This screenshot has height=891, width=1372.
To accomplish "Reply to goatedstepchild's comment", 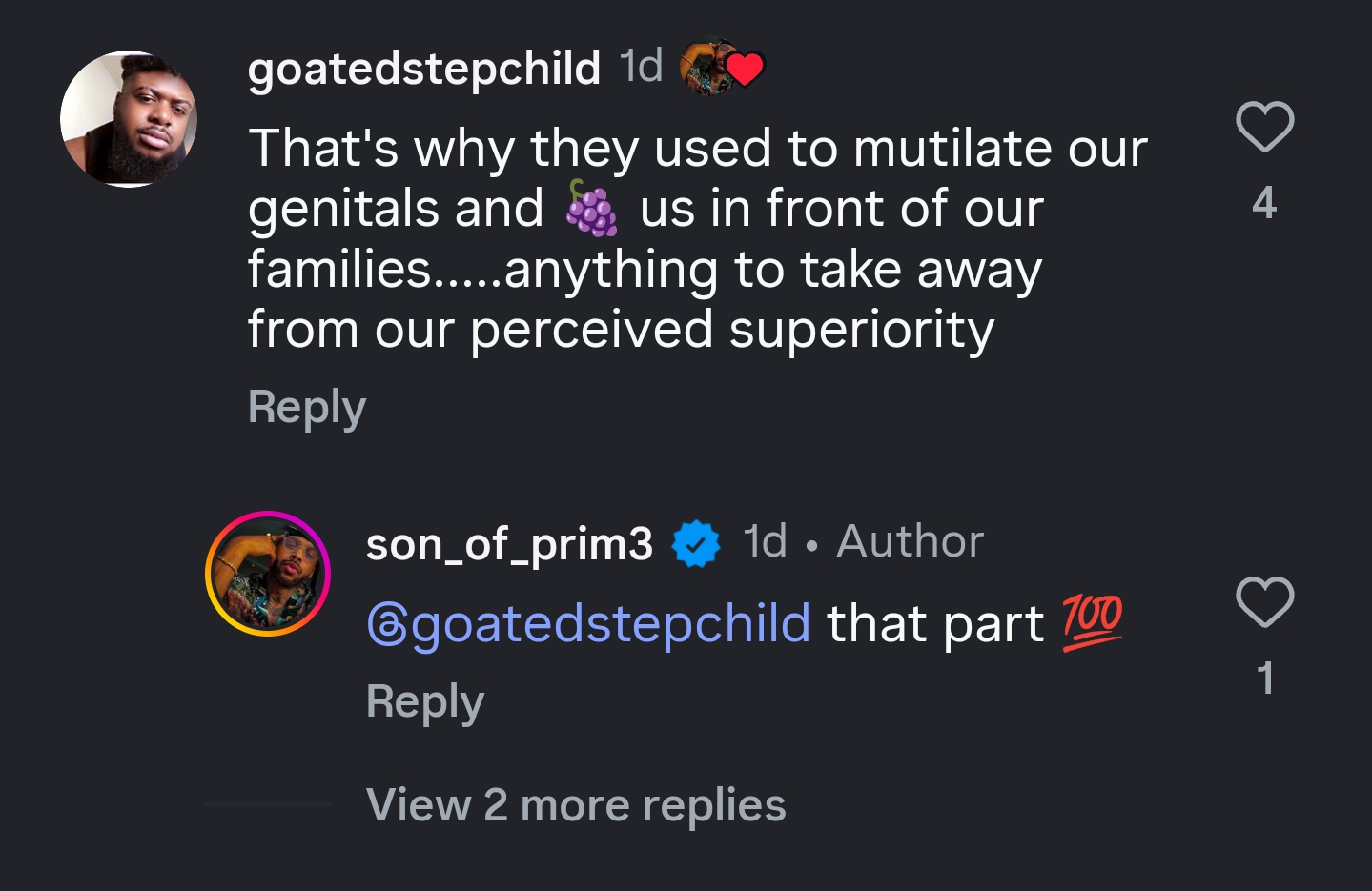I will [x=306, y=407].
